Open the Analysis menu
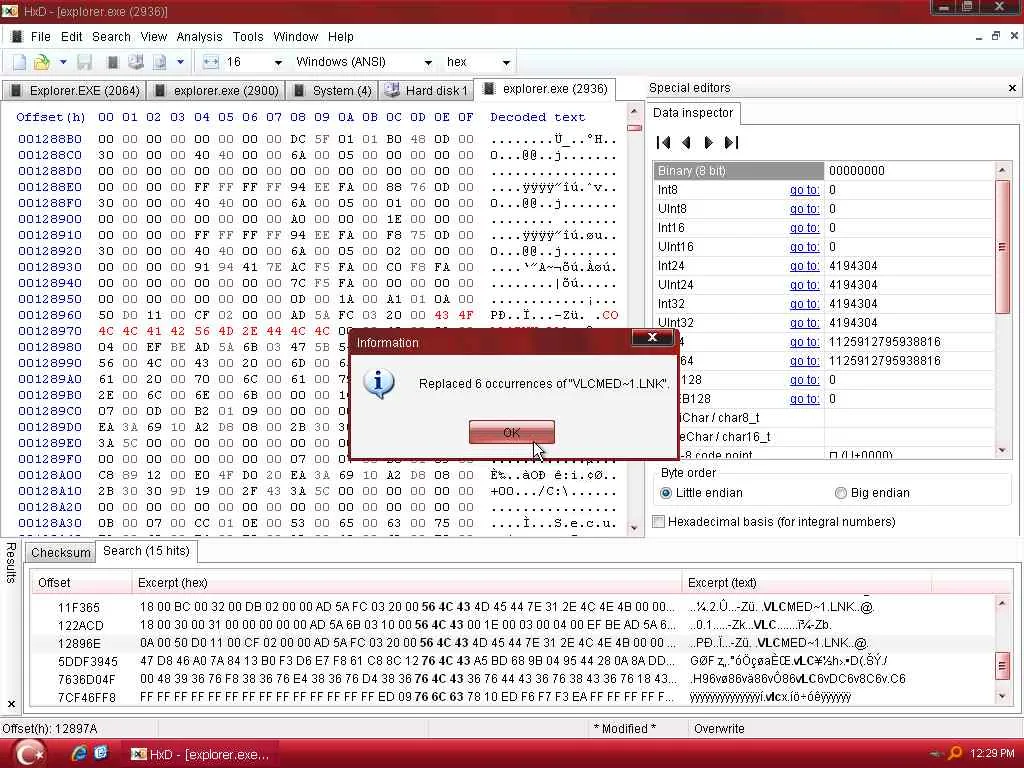The width and height of the screenshot is (1024, 768). tap(199, 37)
